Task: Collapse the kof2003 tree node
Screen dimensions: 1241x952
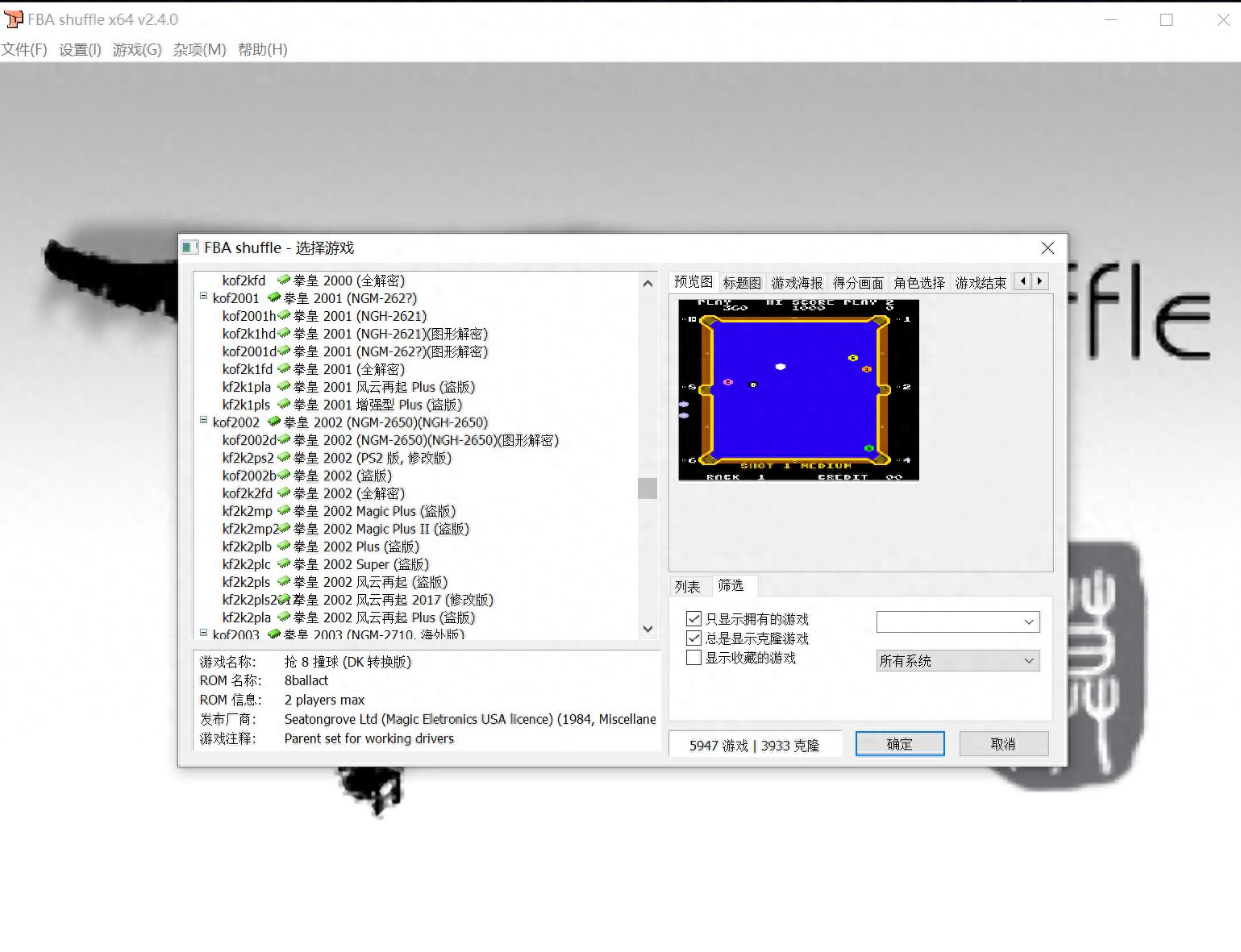Action: pyautogui.click(x=204, y=634)
